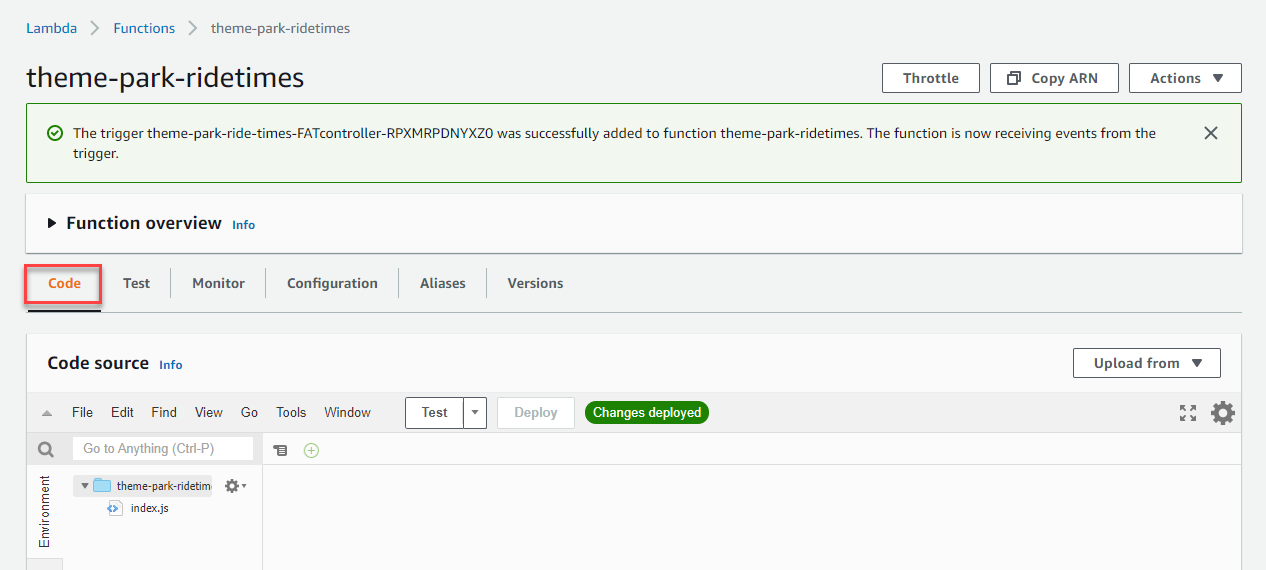Open the Test button dropdown arrow
The width and height of the screenshot is (1266, 570).
click(x=475, y=413)
